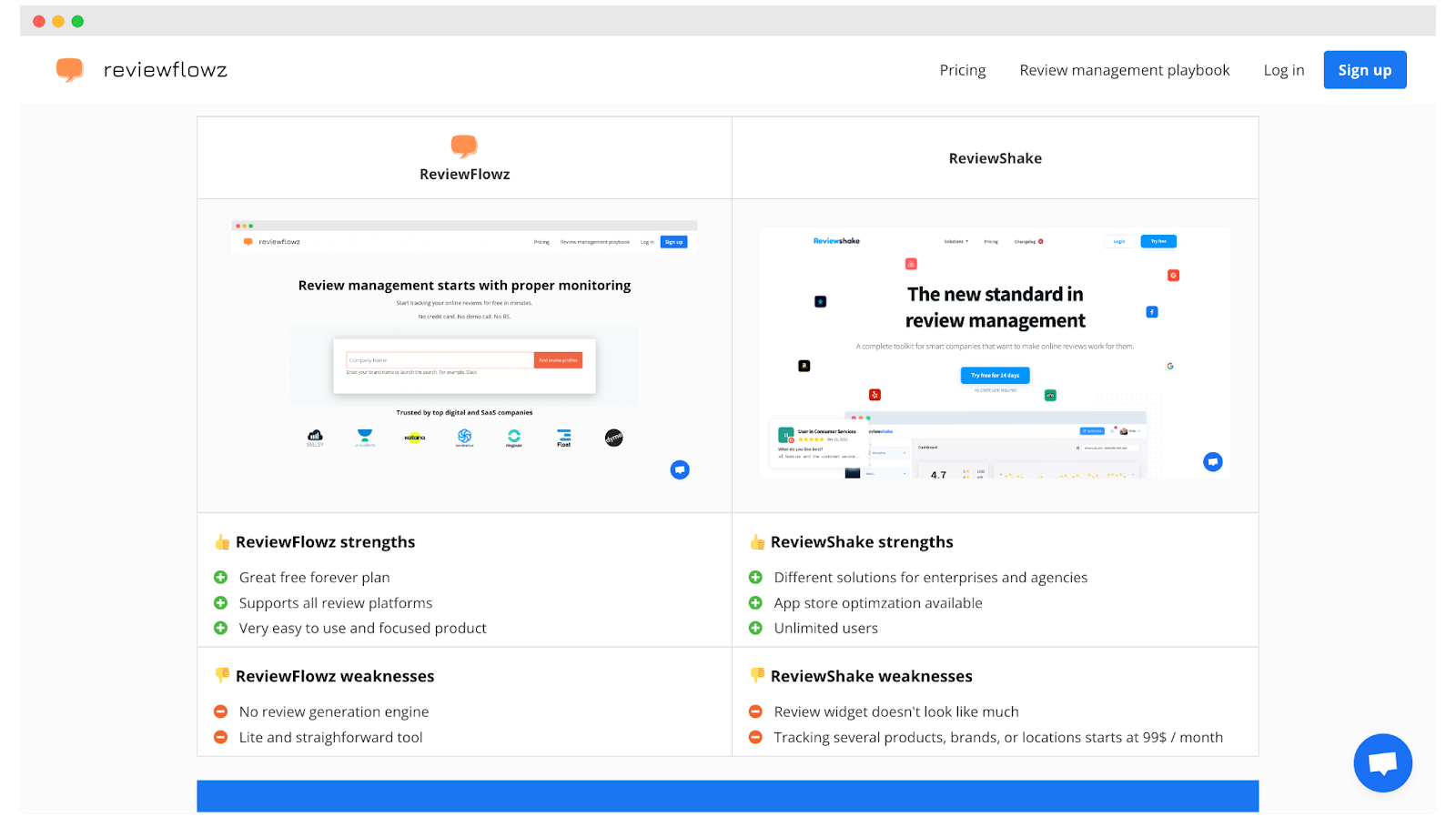1456x817 pixels.
Task: Select 'No review generation engine' text
Action: pyautogui.click(x=334, y=712)
